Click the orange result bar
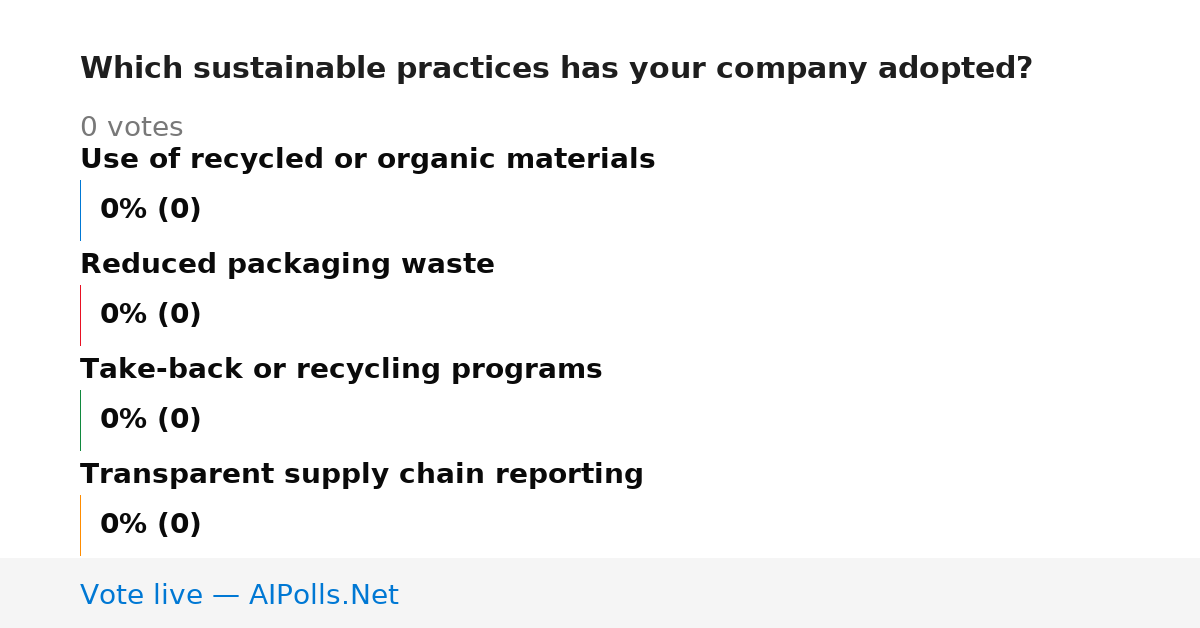This screenshot has height=628, width=1200. (x=80, y=525)
